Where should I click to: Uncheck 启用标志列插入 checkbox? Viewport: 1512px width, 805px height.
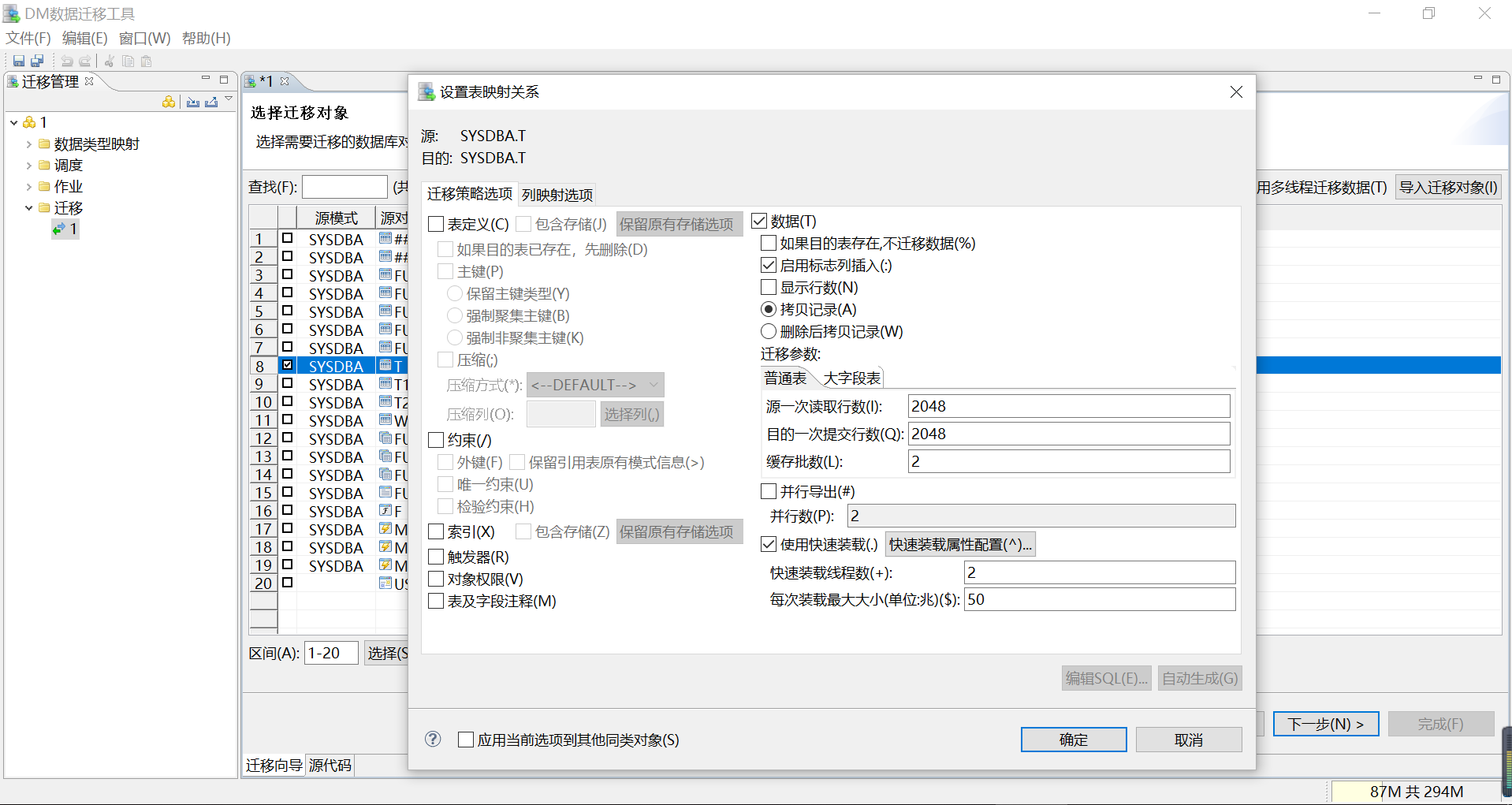pos(769,265)
